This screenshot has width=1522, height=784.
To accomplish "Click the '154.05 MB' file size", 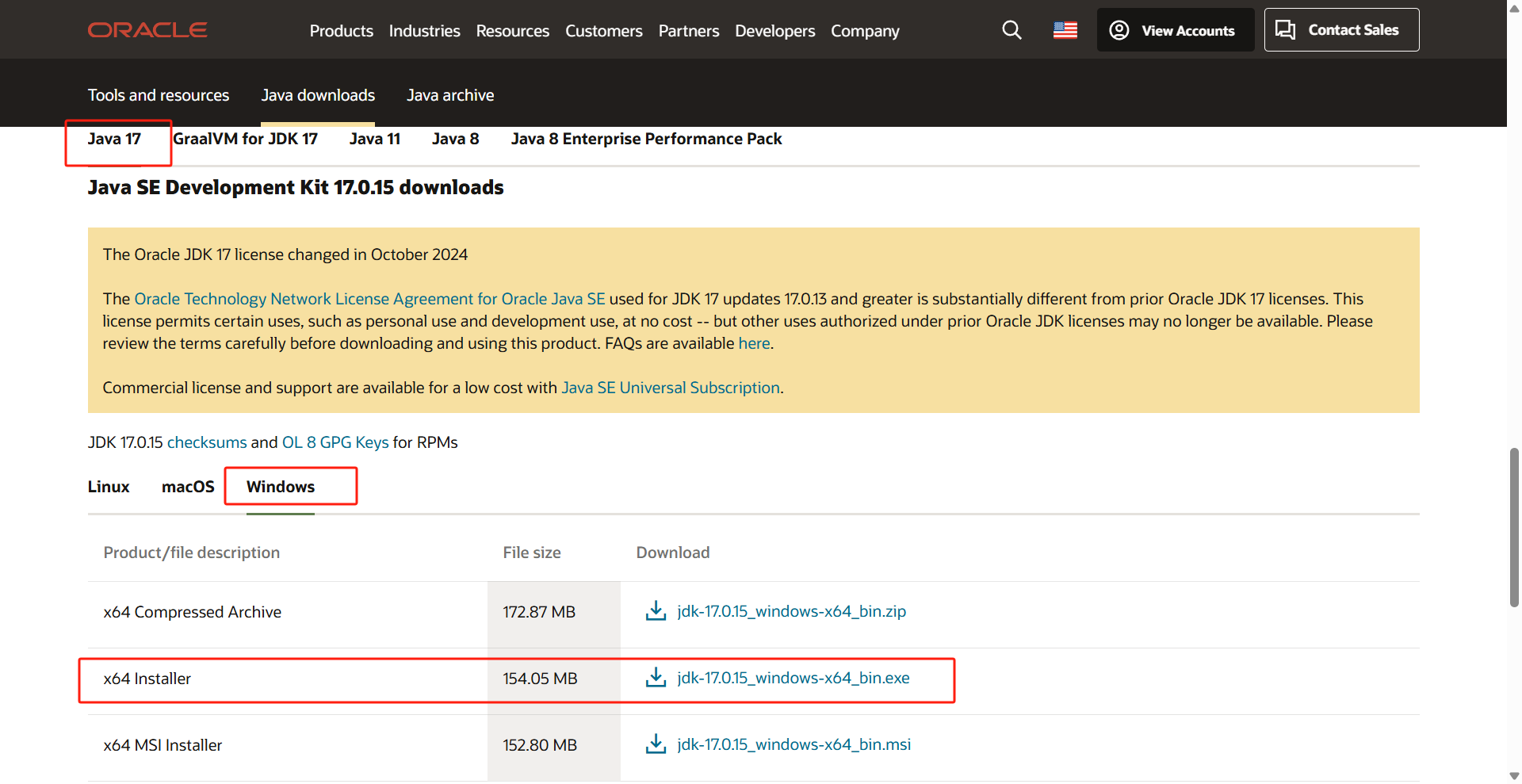I will click(540, 679).
